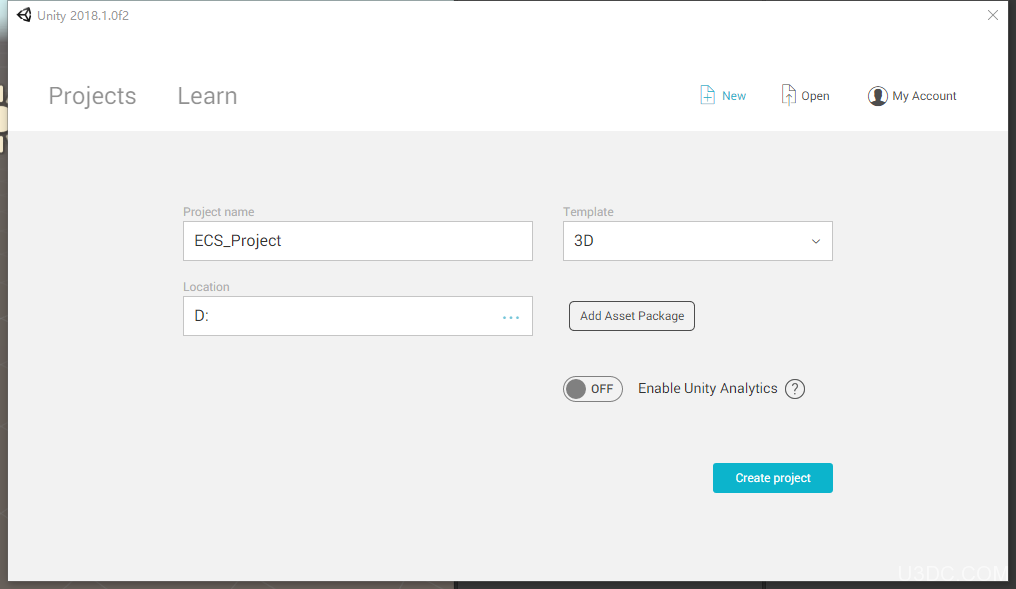Click the Open project file icon

(788, 95)
